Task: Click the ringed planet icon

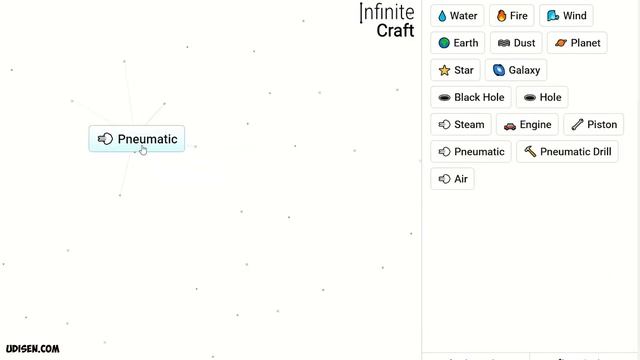Action: (x=561, y=43)
